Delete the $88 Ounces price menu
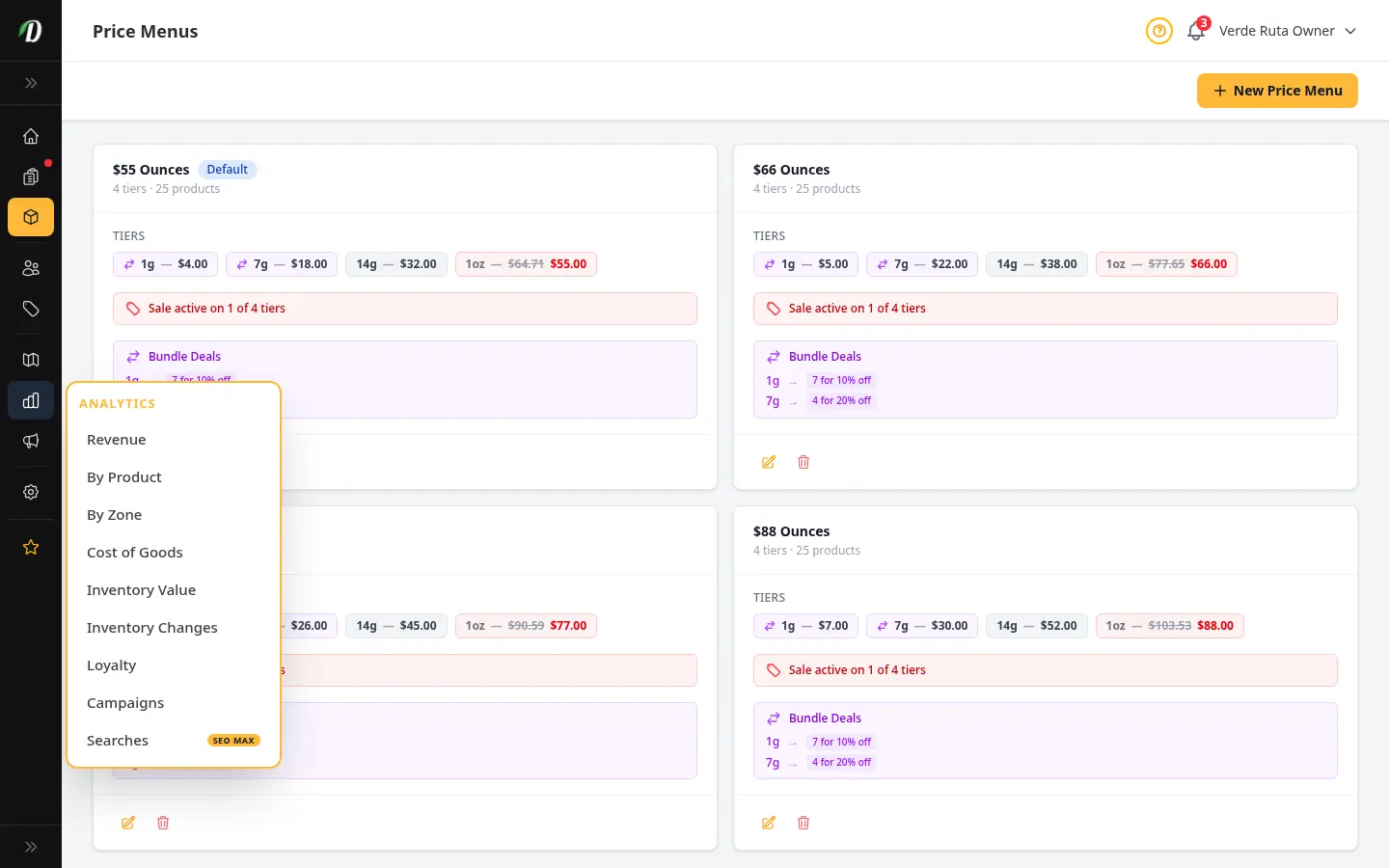Screen dimensions: 1389x868 point(803,823)
